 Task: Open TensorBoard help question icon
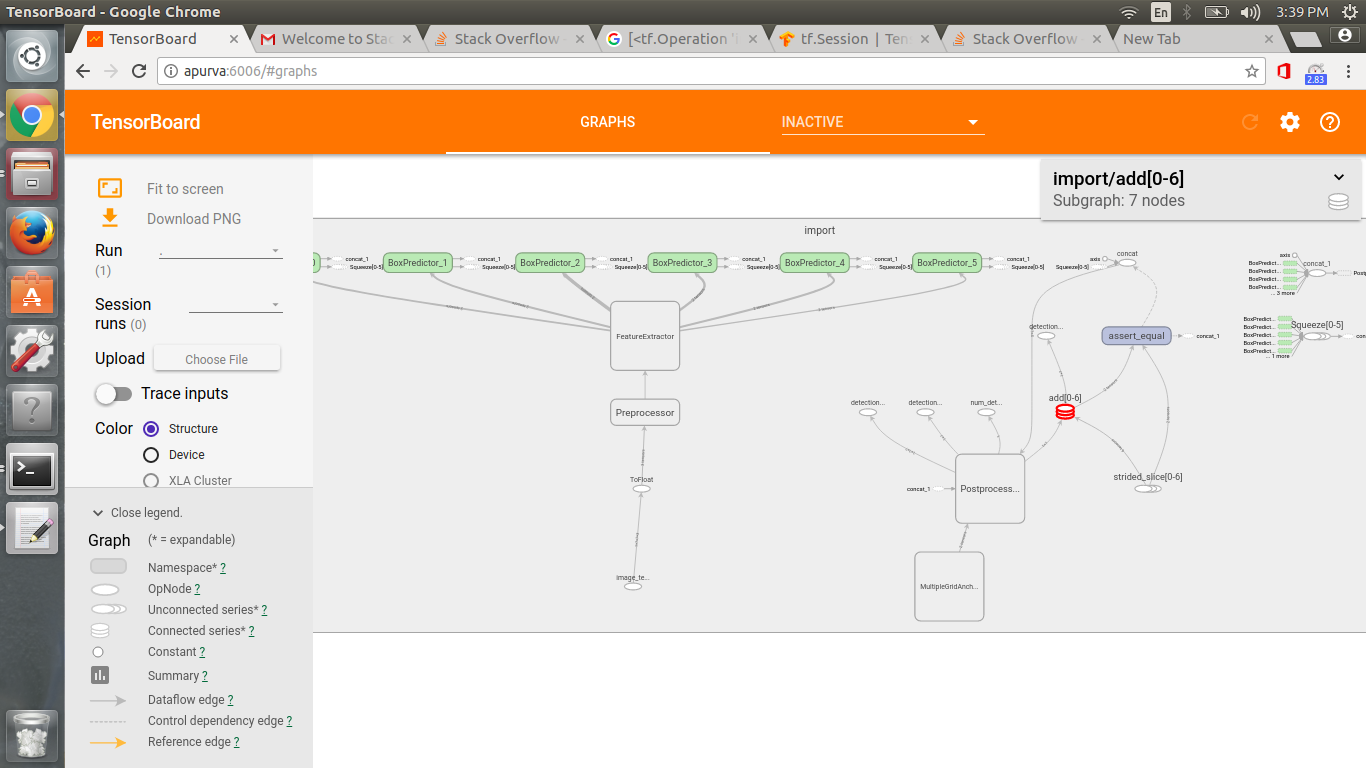(1330, 122)
